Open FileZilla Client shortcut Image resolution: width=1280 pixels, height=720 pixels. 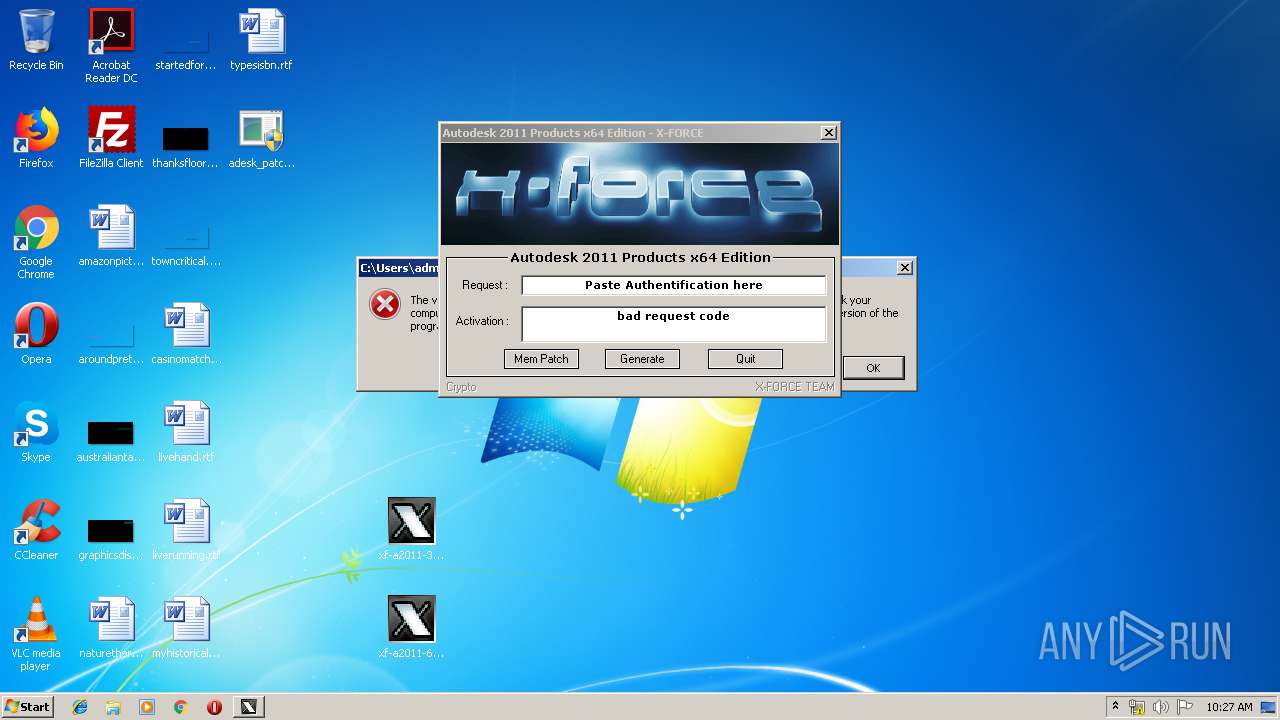(111, 138)
